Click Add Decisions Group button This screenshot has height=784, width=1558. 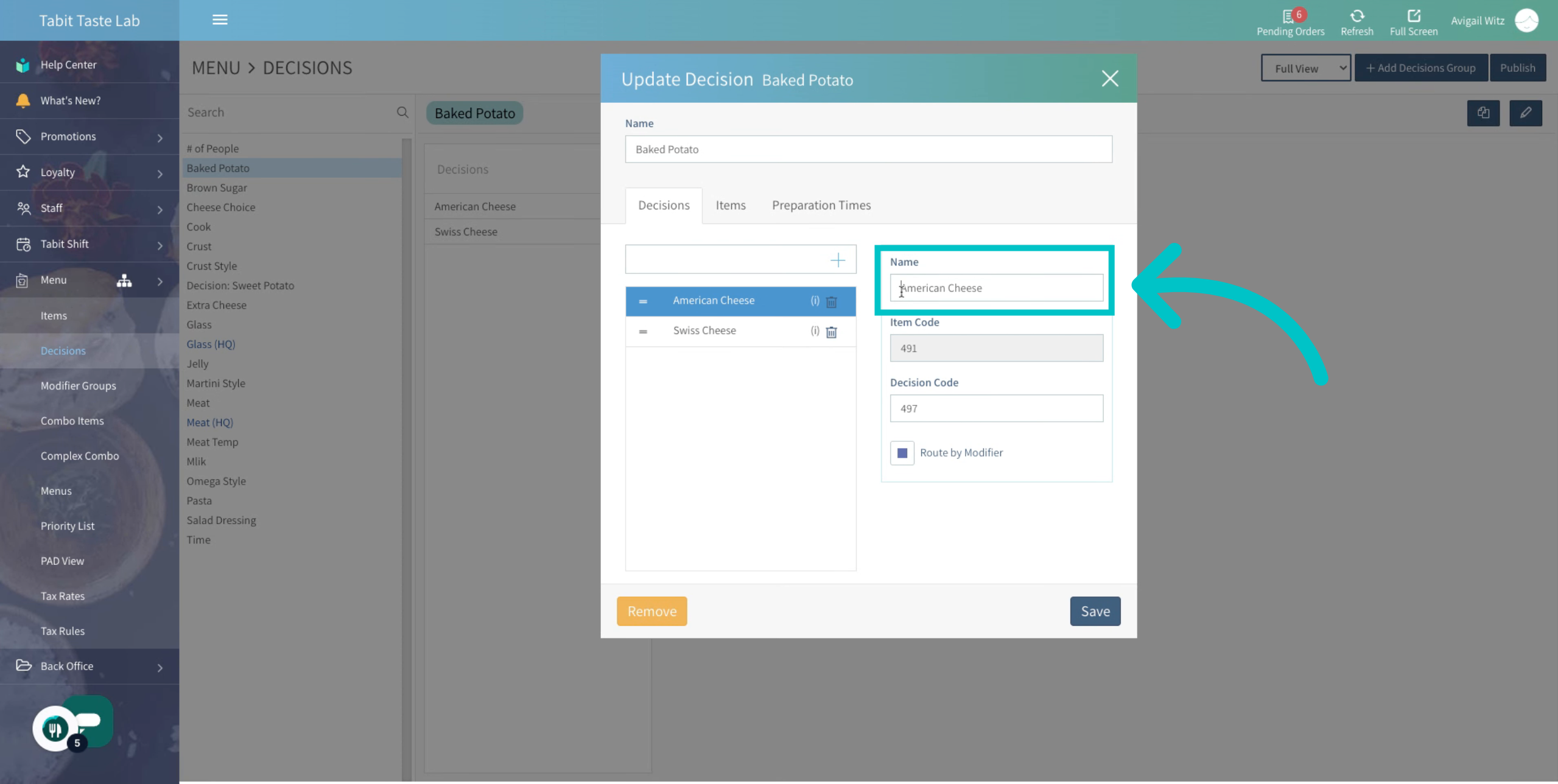pos(1420,68)
